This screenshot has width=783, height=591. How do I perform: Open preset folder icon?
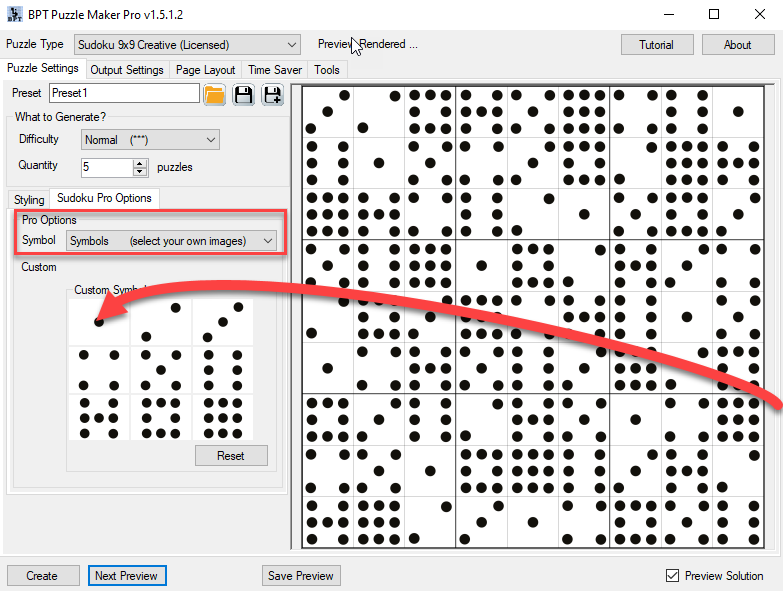point(214,94)
